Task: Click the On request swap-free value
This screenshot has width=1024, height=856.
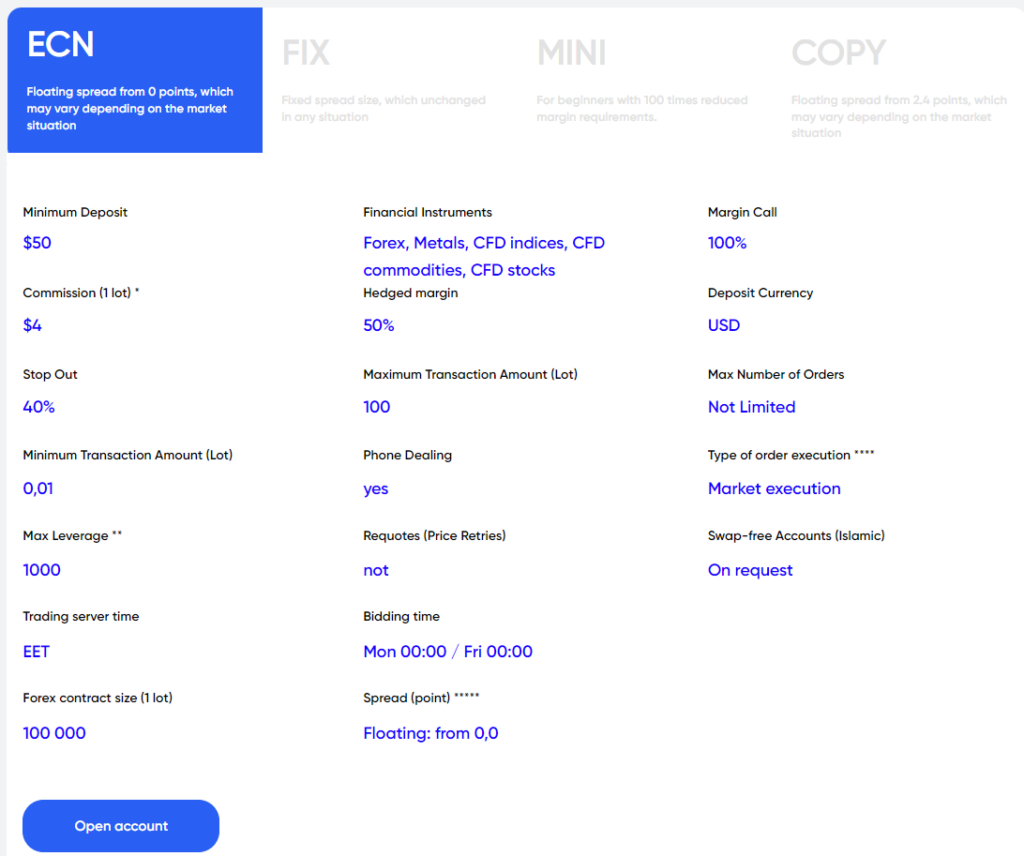Action: point(750,570)
